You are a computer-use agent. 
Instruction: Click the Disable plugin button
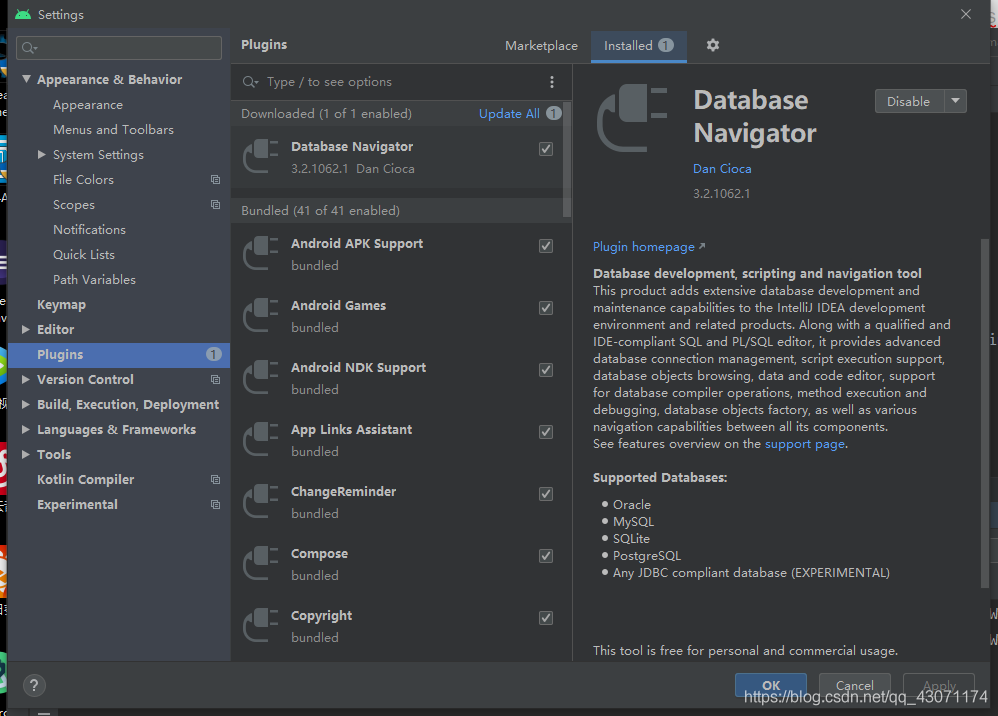(x=909, y=101)
